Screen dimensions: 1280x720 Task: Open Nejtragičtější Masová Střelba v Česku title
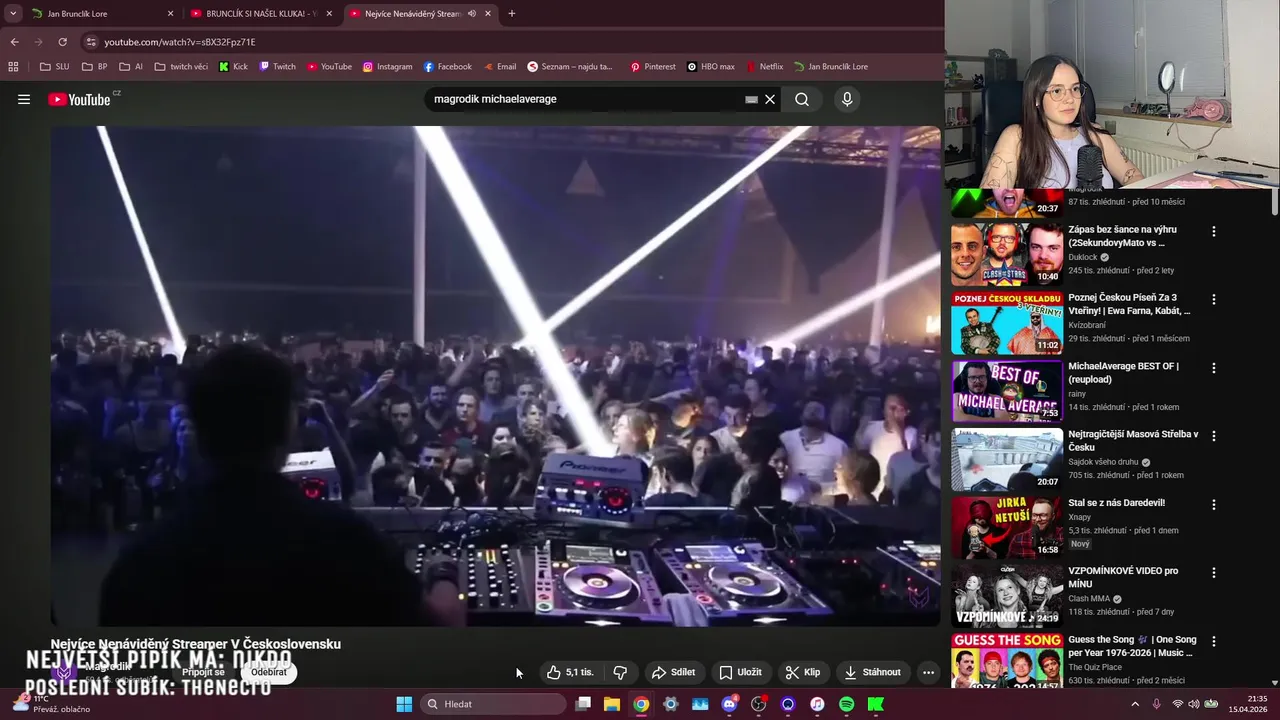click(x=1133, y=441)
